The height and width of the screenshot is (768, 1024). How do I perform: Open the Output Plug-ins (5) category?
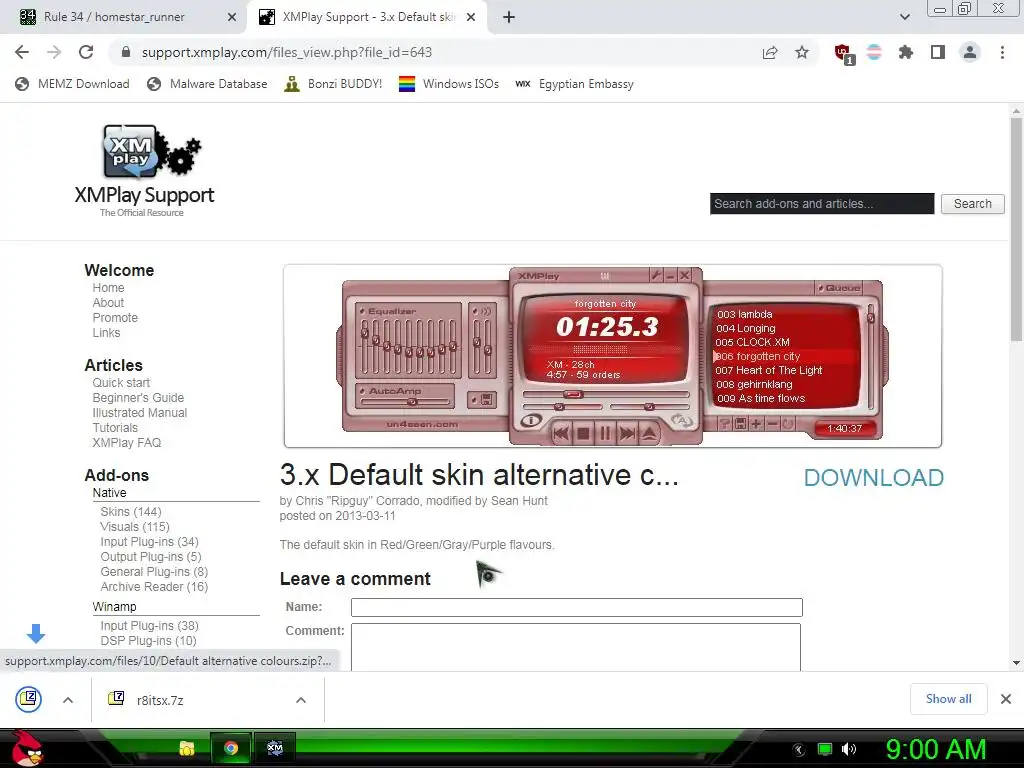click(151, 557)
